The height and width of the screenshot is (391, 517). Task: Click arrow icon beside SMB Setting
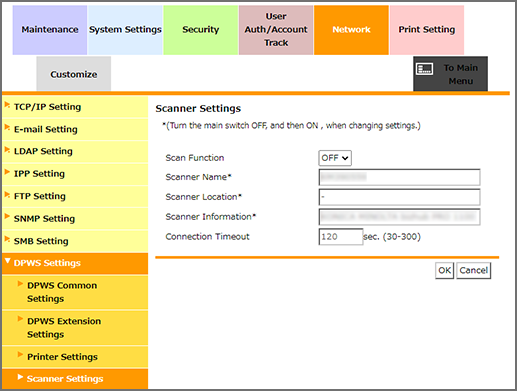[7, 239]
